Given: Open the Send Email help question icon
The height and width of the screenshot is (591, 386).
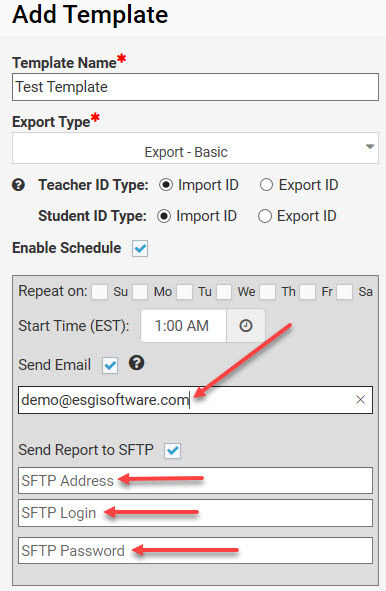Looking at the screenshot, I should [x=136, y=363].
